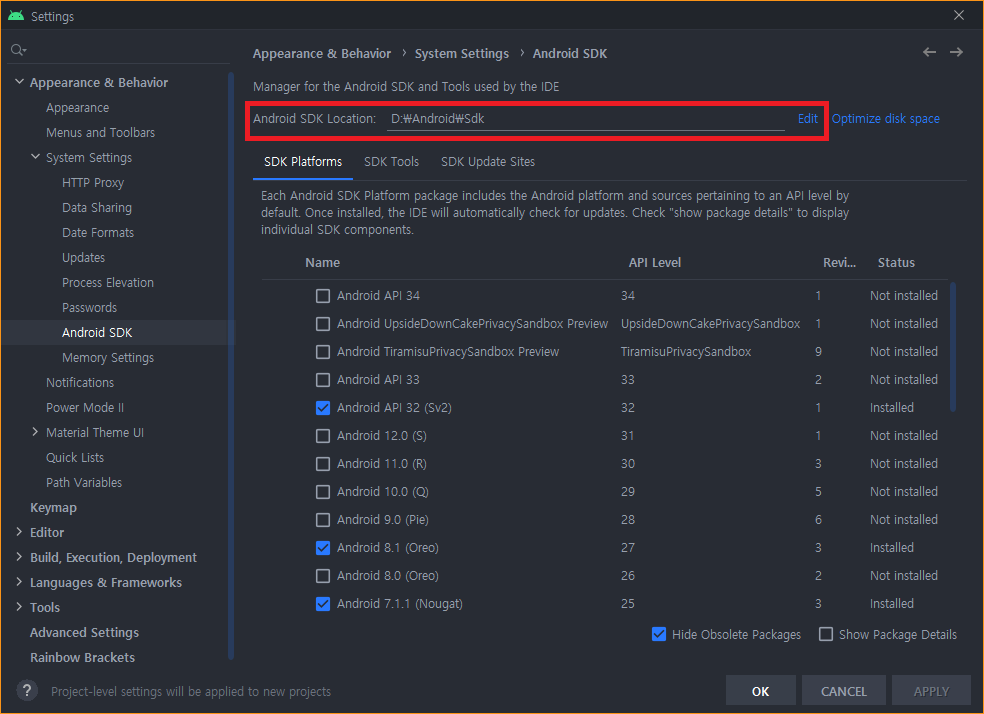Enable Show Package Details checkbox

[x=826, y=634]
